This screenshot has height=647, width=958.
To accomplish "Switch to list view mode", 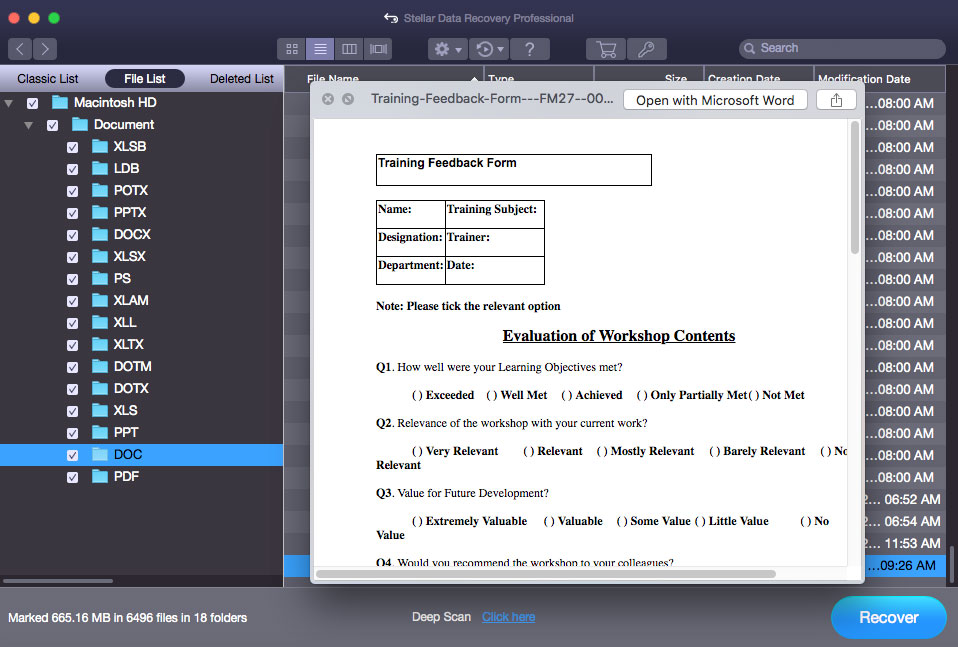I will 320,49.
